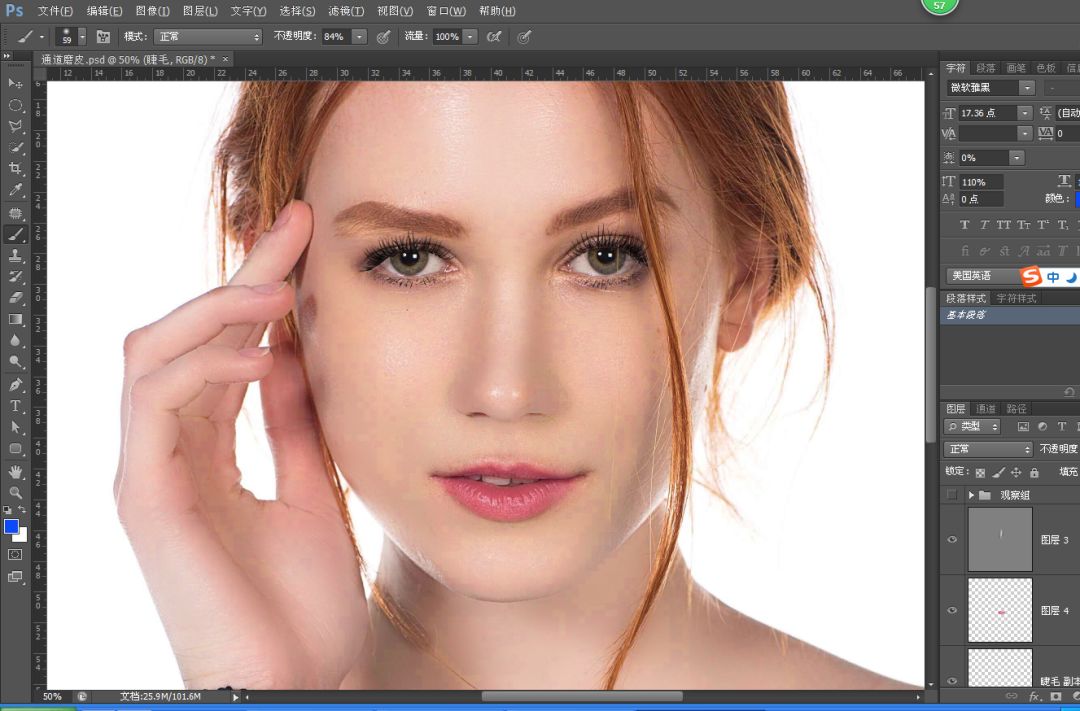Select the Clone Stamp tool
The width and height of the screenshot is (1080, 711).
(15, 256)
